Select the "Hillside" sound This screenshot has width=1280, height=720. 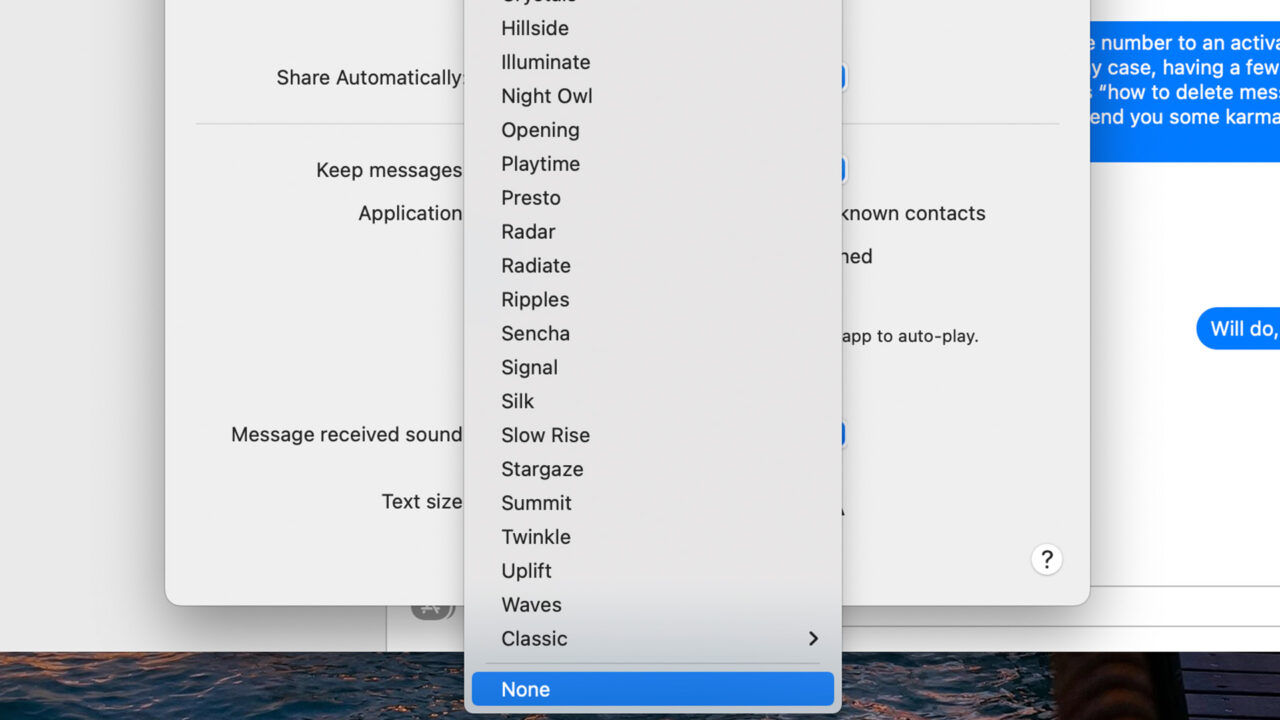534,28
